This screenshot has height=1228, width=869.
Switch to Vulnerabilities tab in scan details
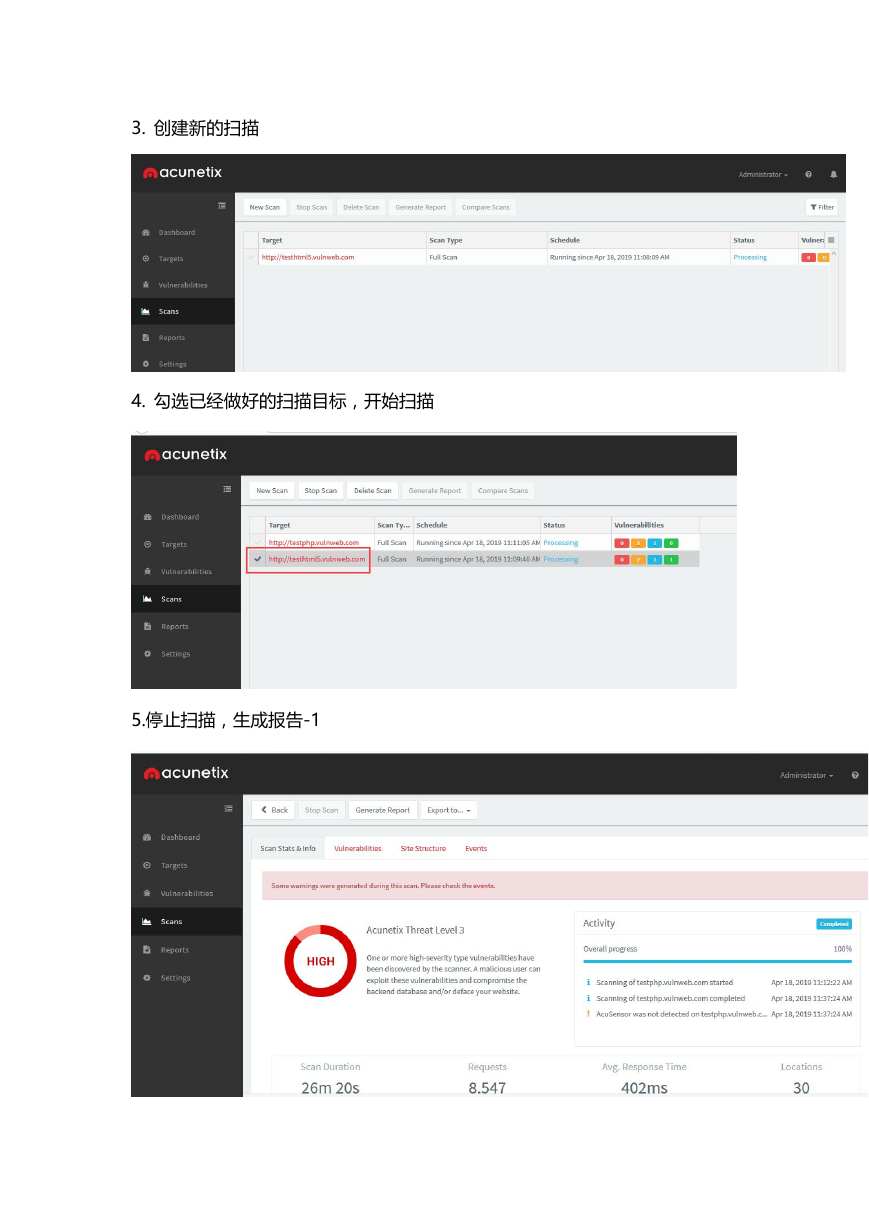[358, 848]
